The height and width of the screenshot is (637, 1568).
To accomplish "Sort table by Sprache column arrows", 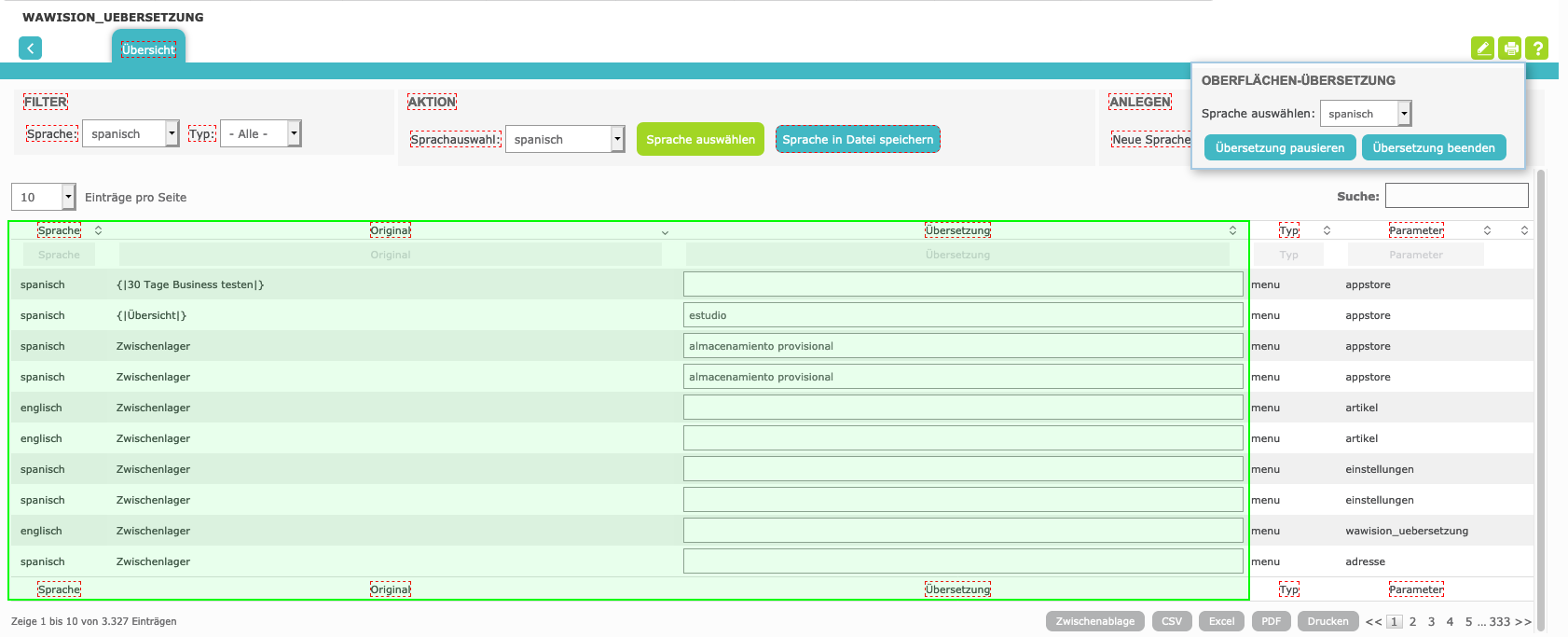I will (98, 230).
